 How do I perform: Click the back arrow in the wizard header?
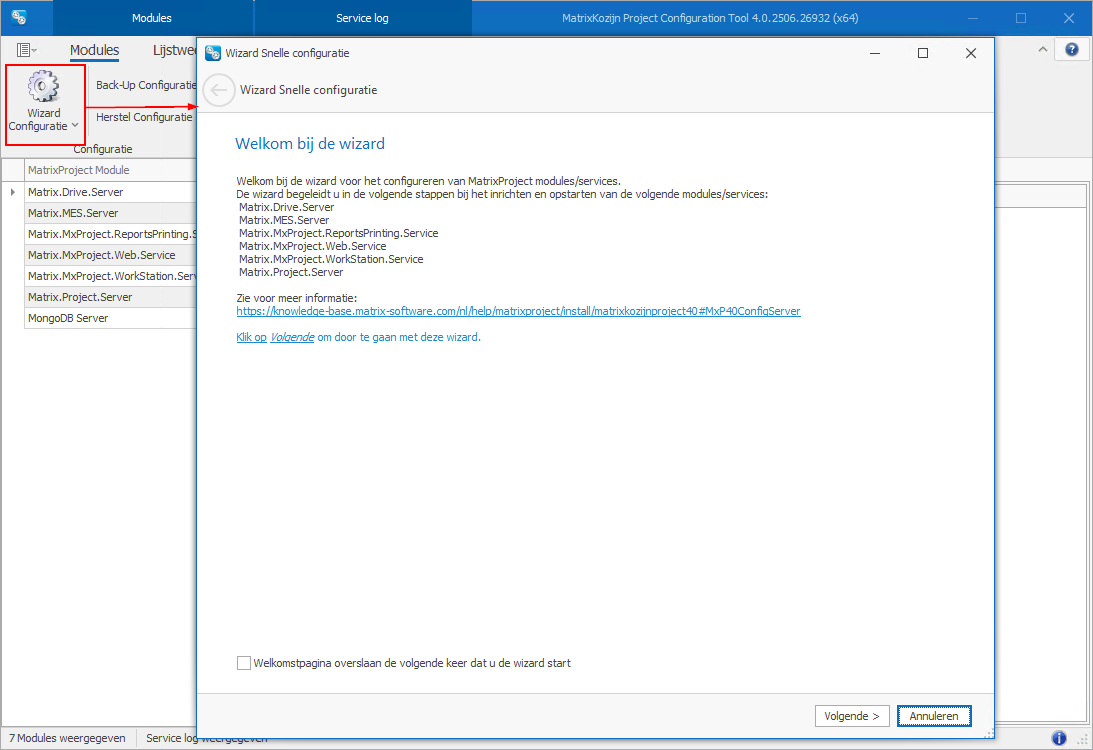tap(219, 90)
